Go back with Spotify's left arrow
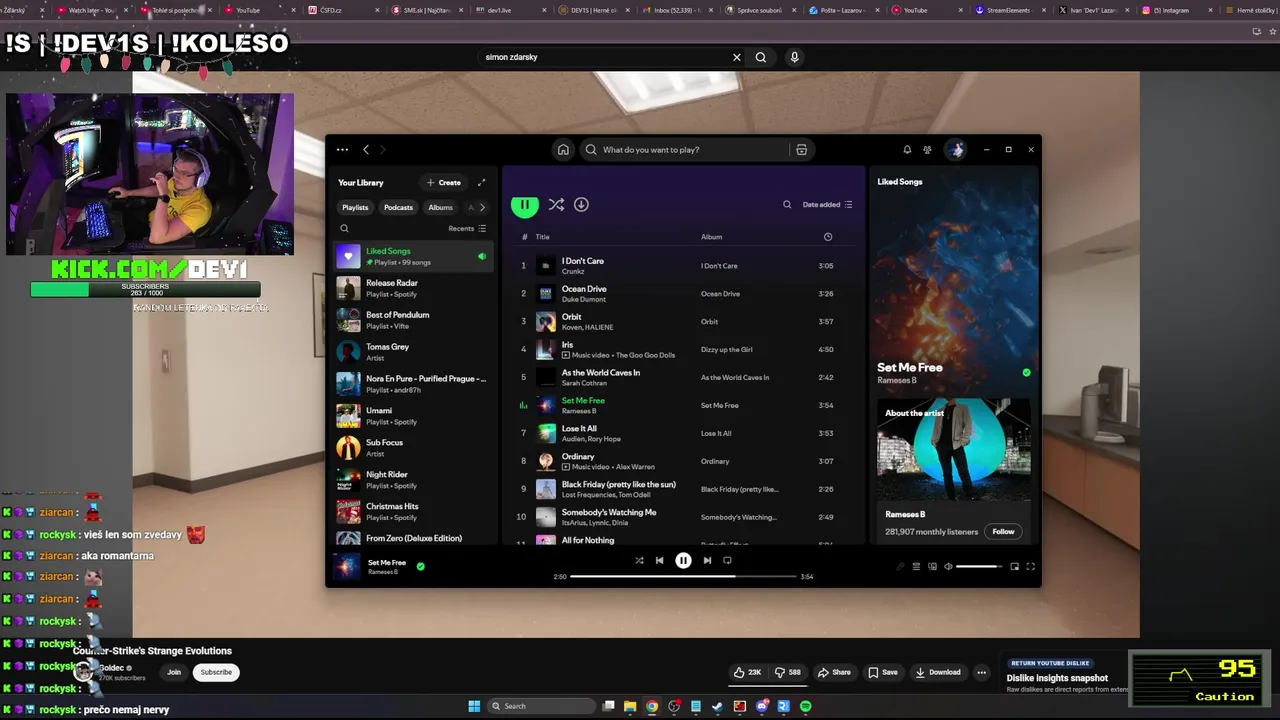This screenshot has height=720, width=1280. click(366, 150)
